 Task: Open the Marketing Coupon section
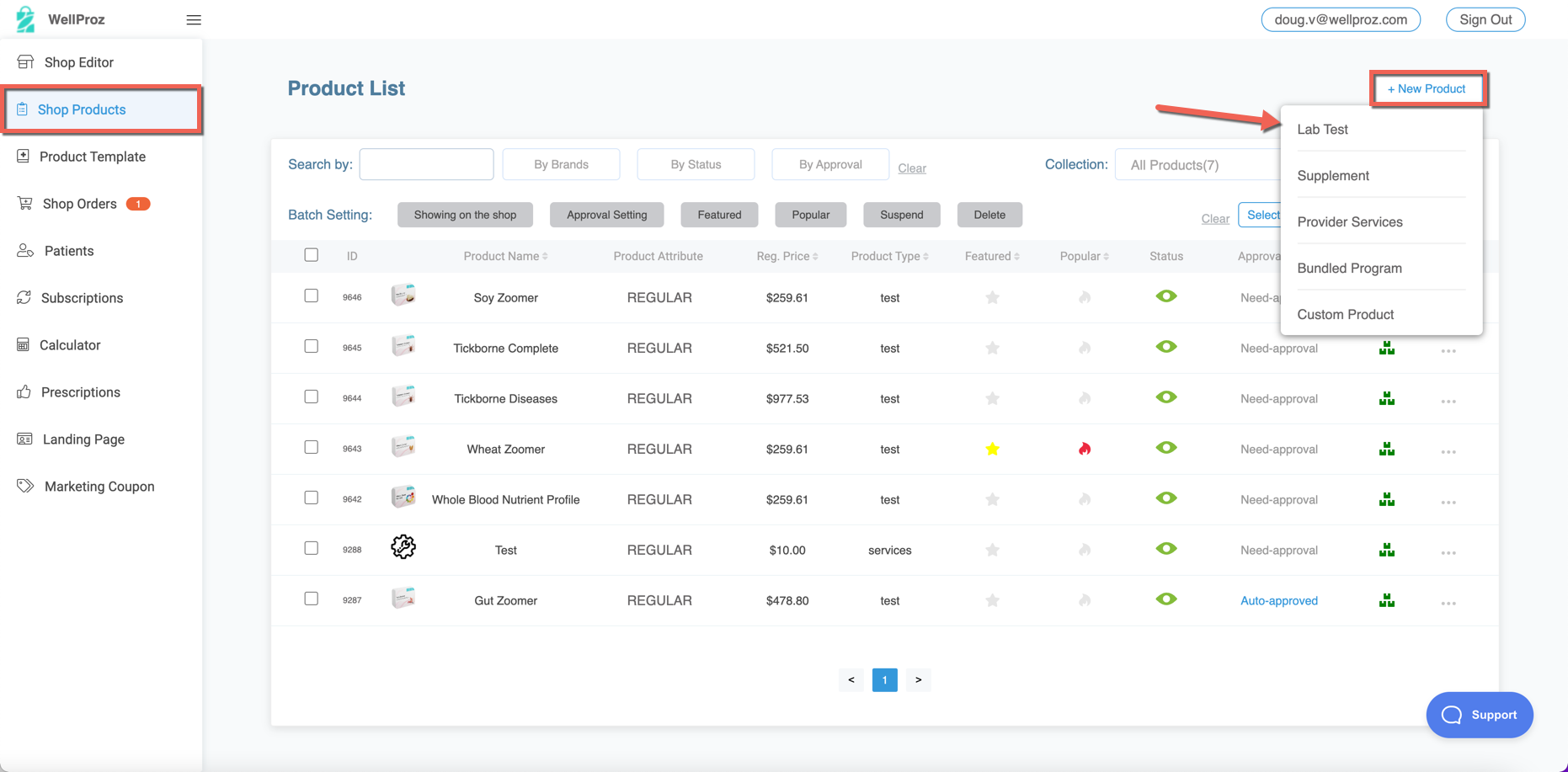99,486
